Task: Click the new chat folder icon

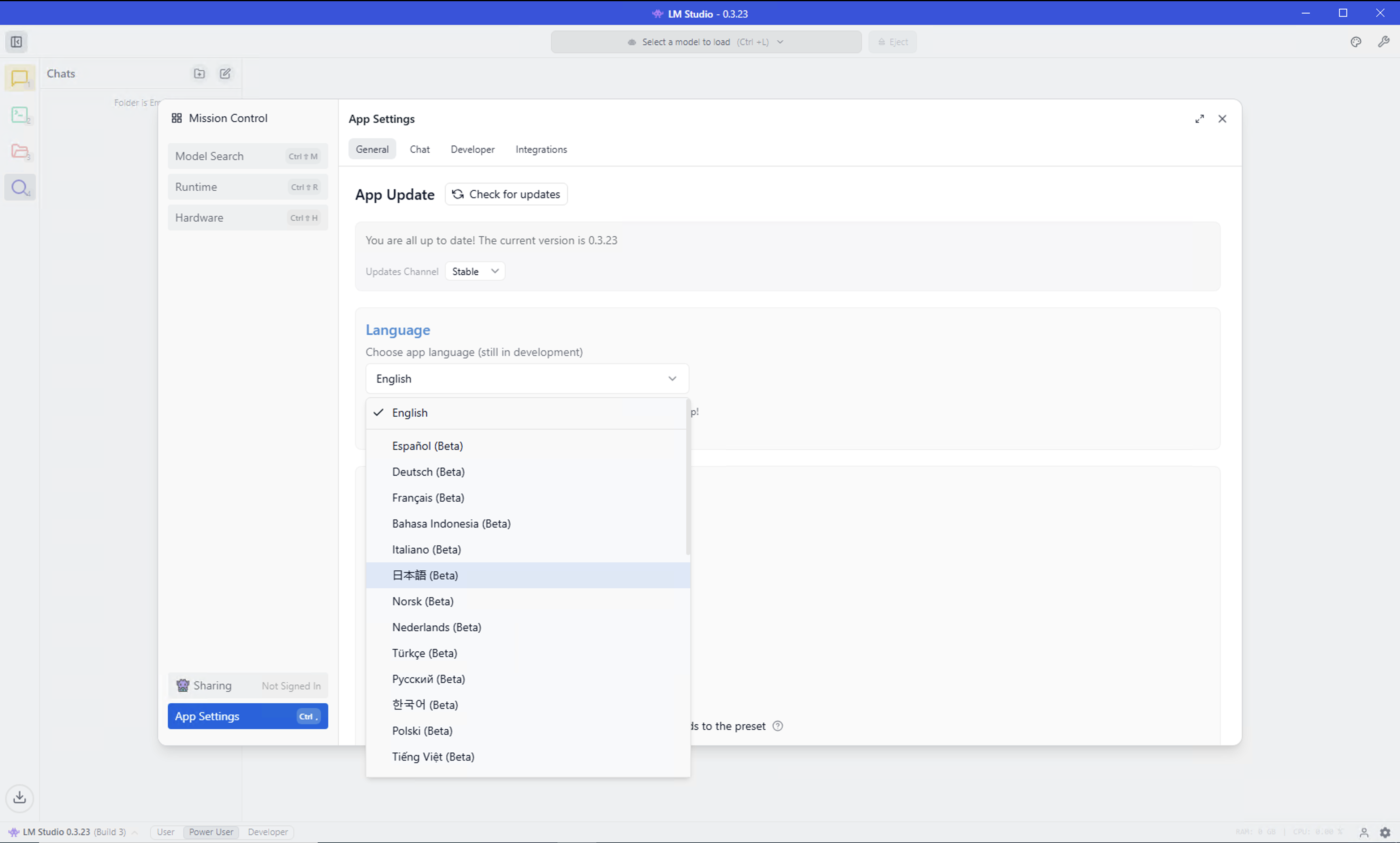Action: pos(199,73)
